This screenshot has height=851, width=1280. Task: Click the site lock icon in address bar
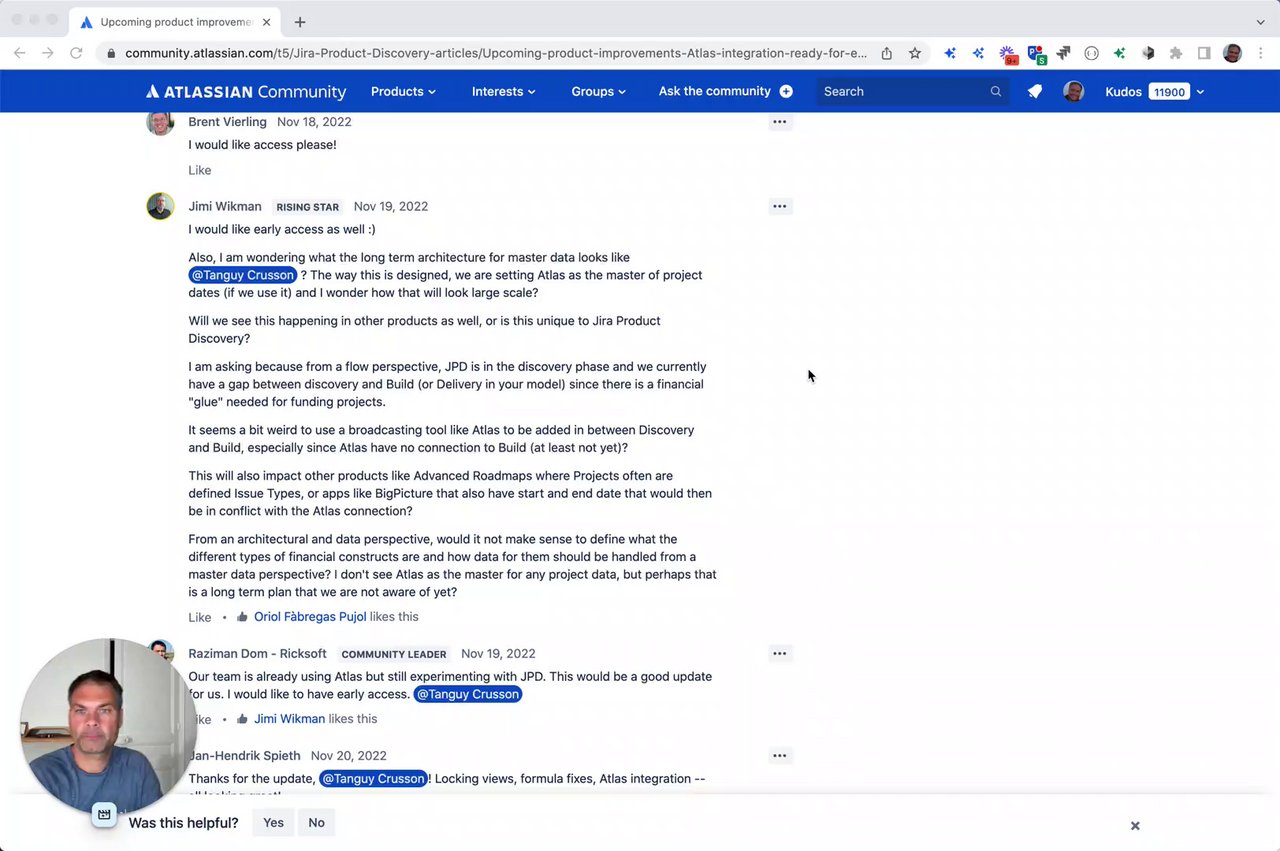point(110,53)
